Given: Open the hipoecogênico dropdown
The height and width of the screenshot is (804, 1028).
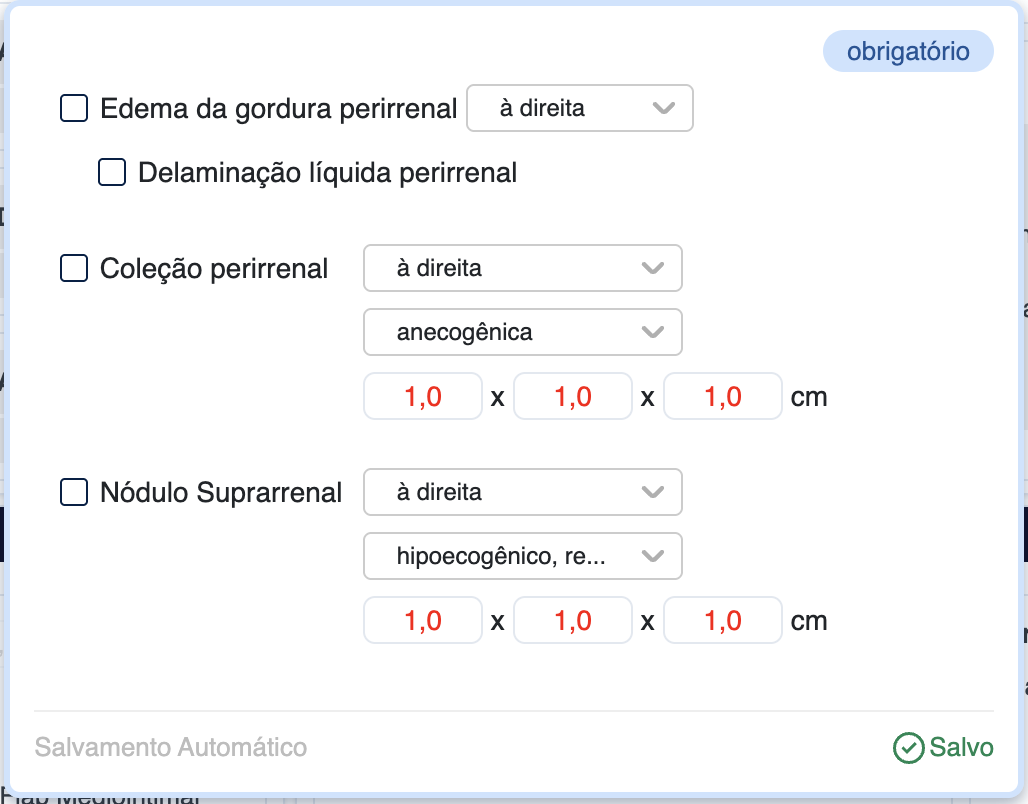Looking at the screenshot, I should [x=523, y=556].
